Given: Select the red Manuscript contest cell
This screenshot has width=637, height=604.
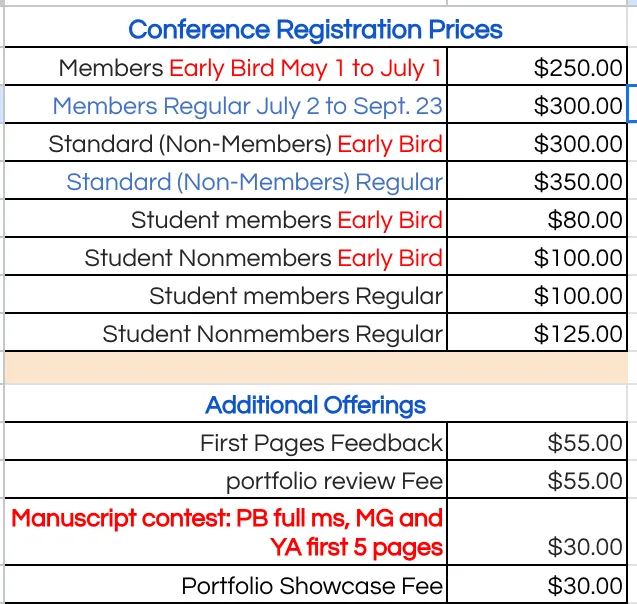Looking at the screenshot, I should click(227, 532).
